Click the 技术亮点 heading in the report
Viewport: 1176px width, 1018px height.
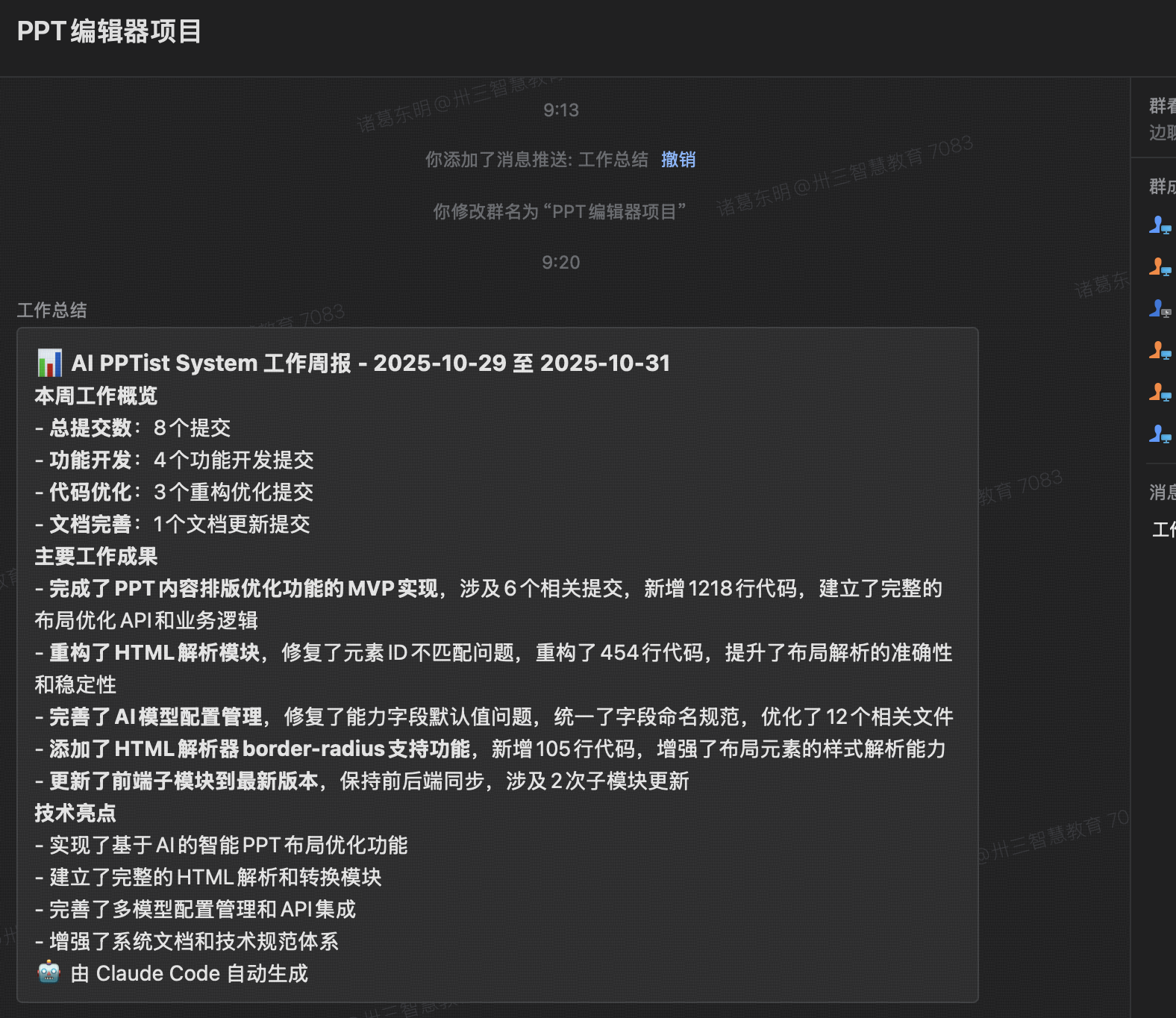[75, 814]
